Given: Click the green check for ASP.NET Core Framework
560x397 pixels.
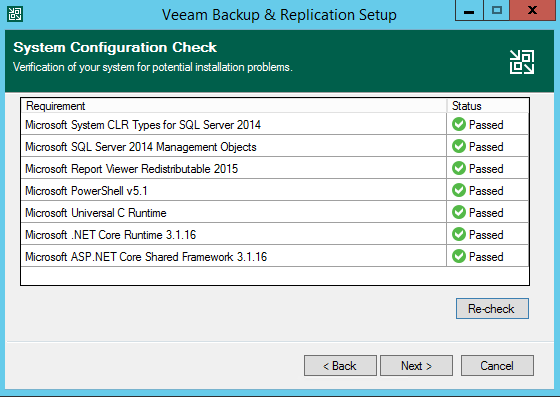Looking at the screenshot, I should (459, 256).
